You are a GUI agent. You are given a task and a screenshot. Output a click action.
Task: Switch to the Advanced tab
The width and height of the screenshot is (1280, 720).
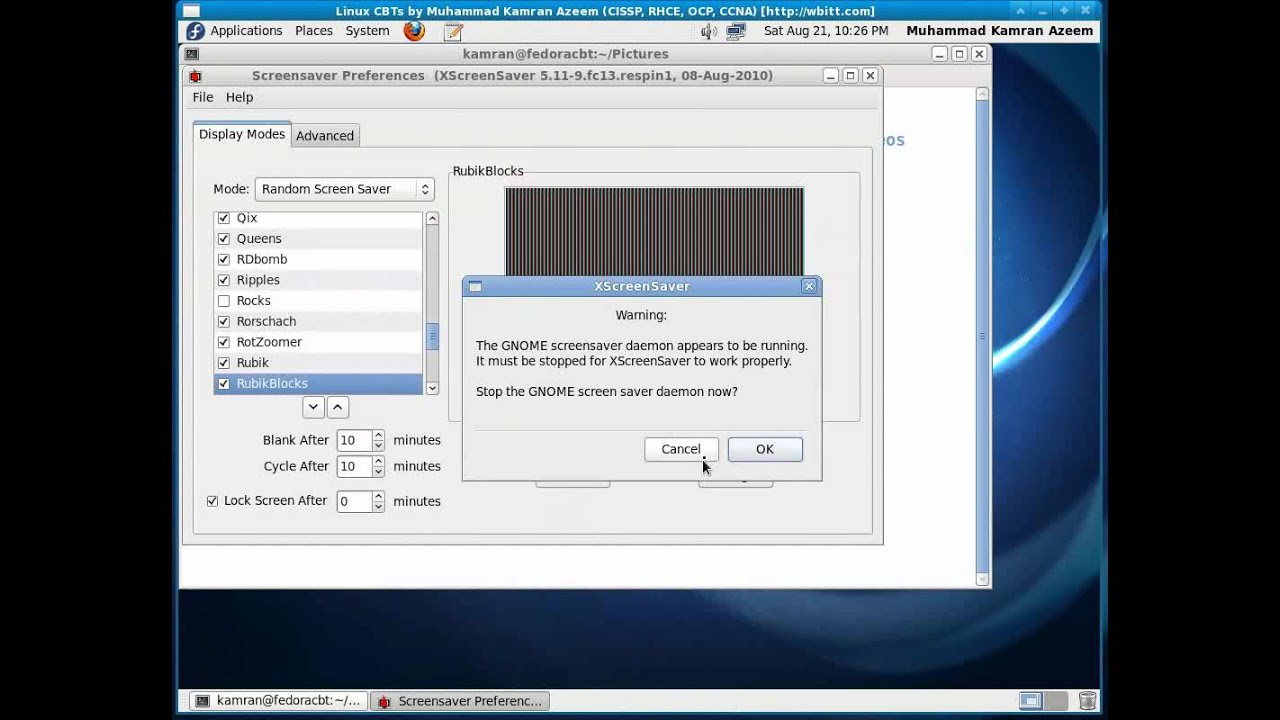325,136
